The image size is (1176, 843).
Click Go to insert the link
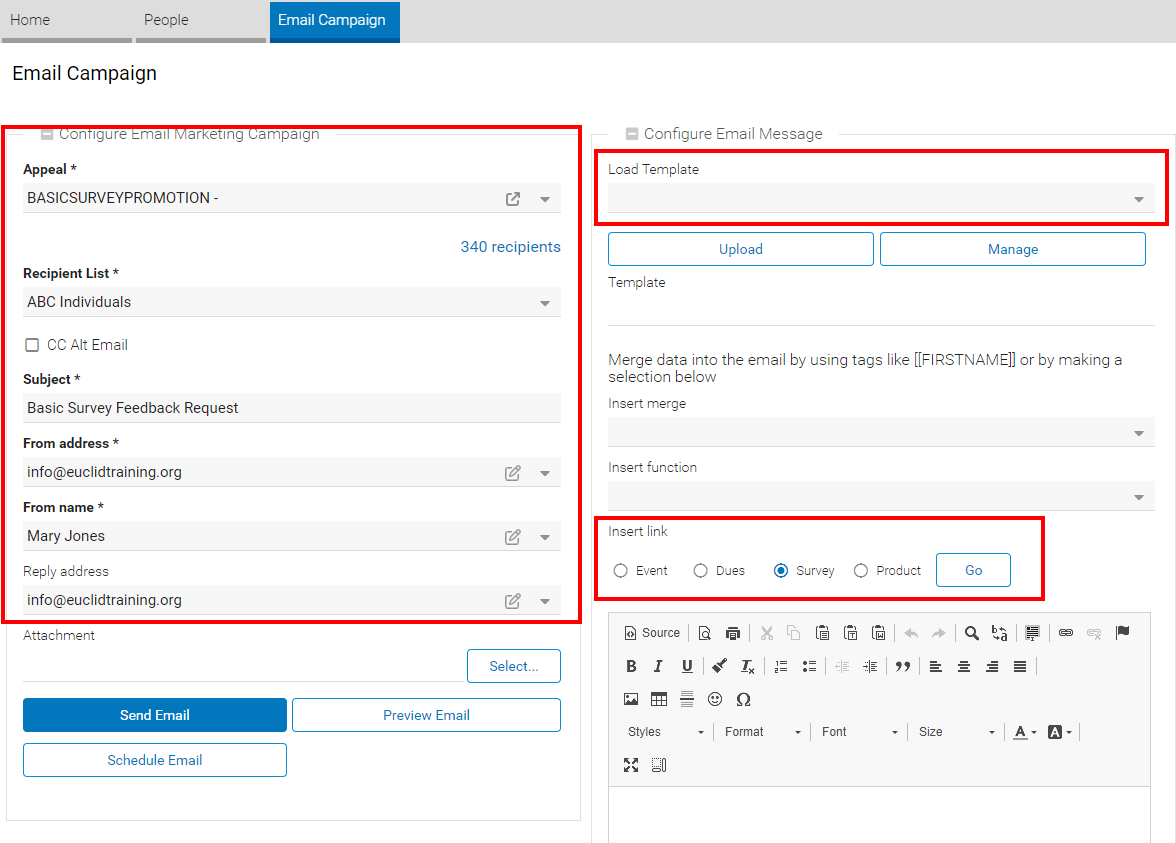tap(974, 570)
